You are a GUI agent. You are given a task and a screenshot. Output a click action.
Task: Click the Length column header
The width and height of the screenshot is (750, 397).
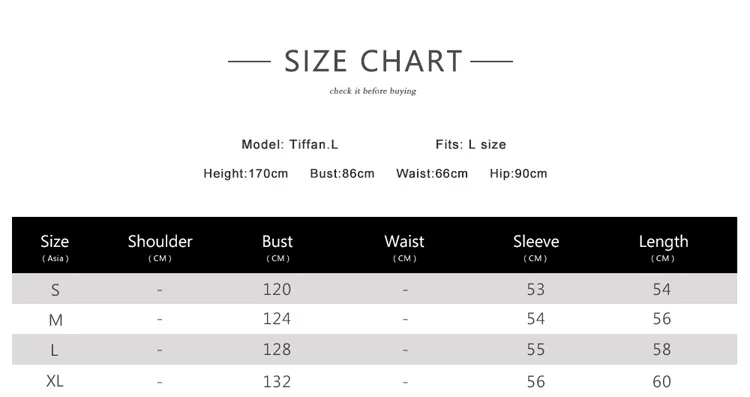pos(663,247)
